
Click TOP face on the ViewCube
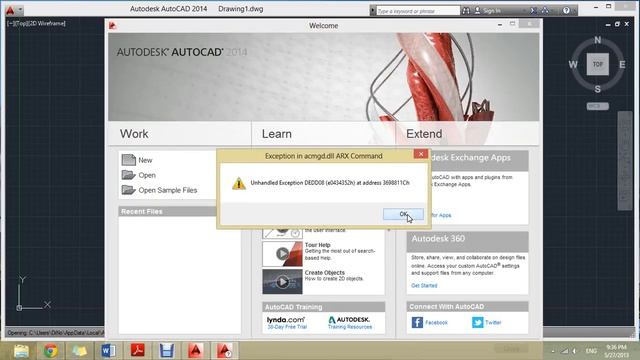[x=598, y=64]
